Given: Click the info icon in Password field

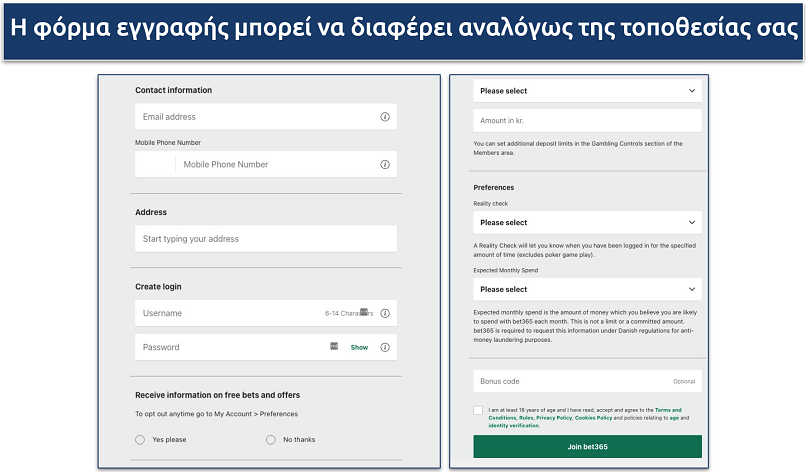Looking at the screenshot, I should coord(385,347).
